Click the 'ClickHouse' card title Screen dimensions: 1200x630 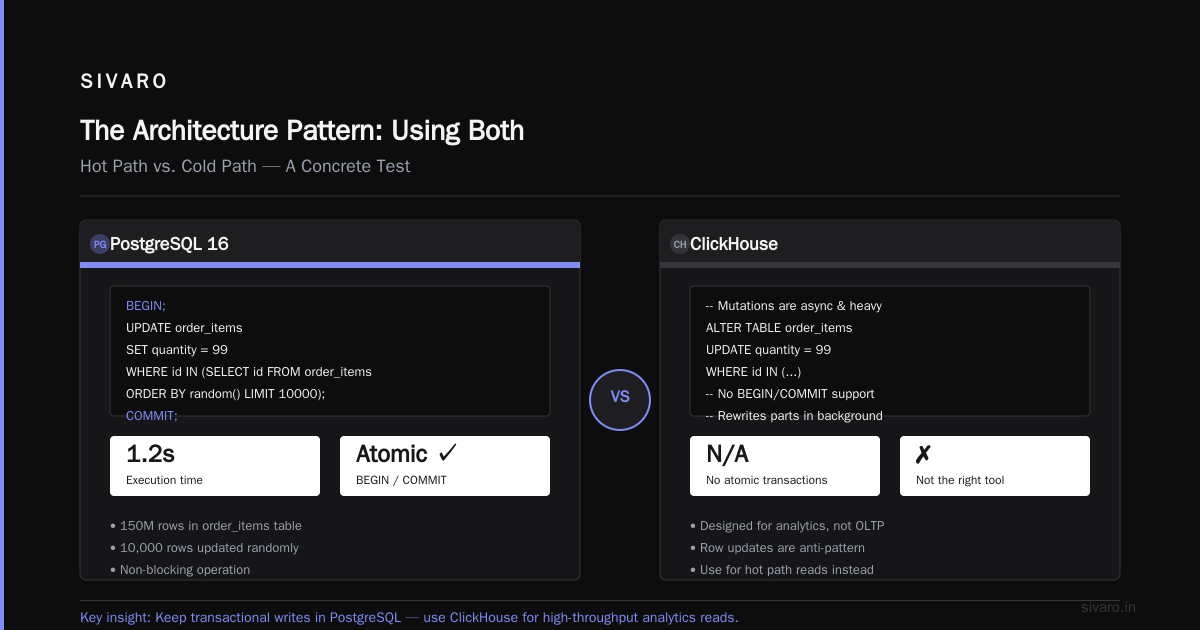734,244
